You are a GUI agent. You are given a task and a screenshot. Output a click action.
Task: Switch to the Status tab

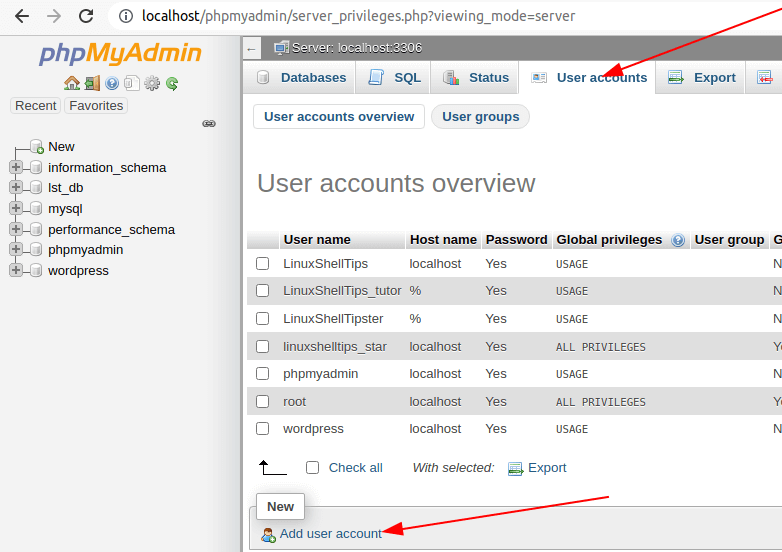(474, 77)
